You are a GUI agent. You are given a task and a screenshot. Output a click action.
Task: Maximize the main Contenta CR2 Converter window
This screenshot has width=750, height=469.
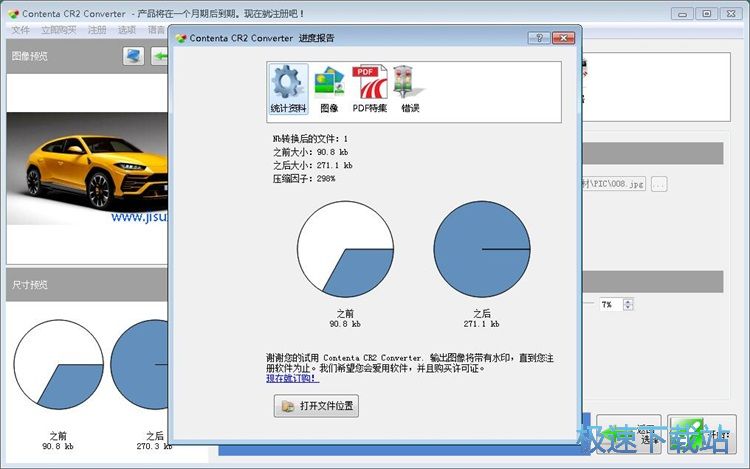(706, 14)
